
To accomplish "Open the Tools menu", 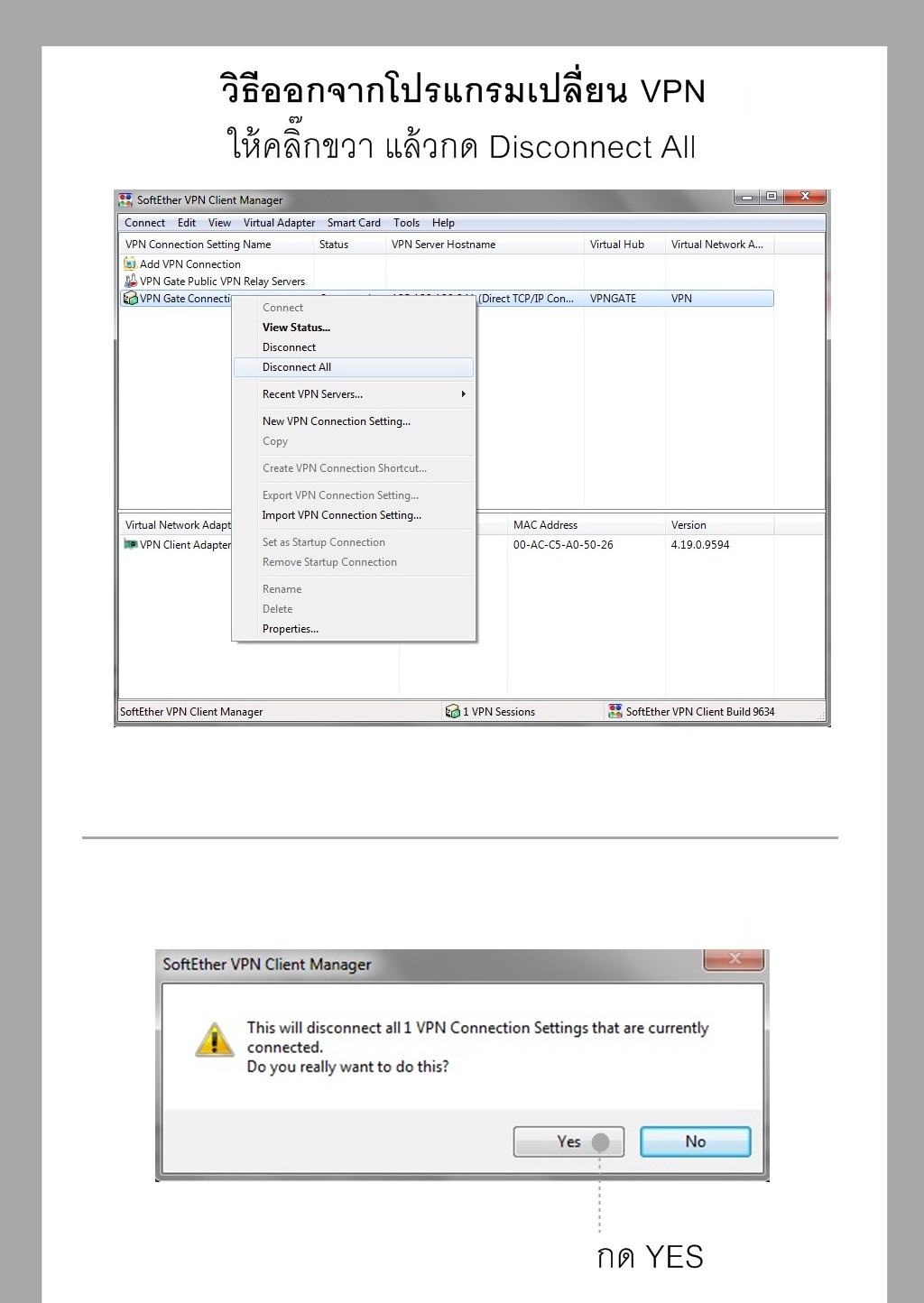I will pyautogui.click(x=406, y=223).
